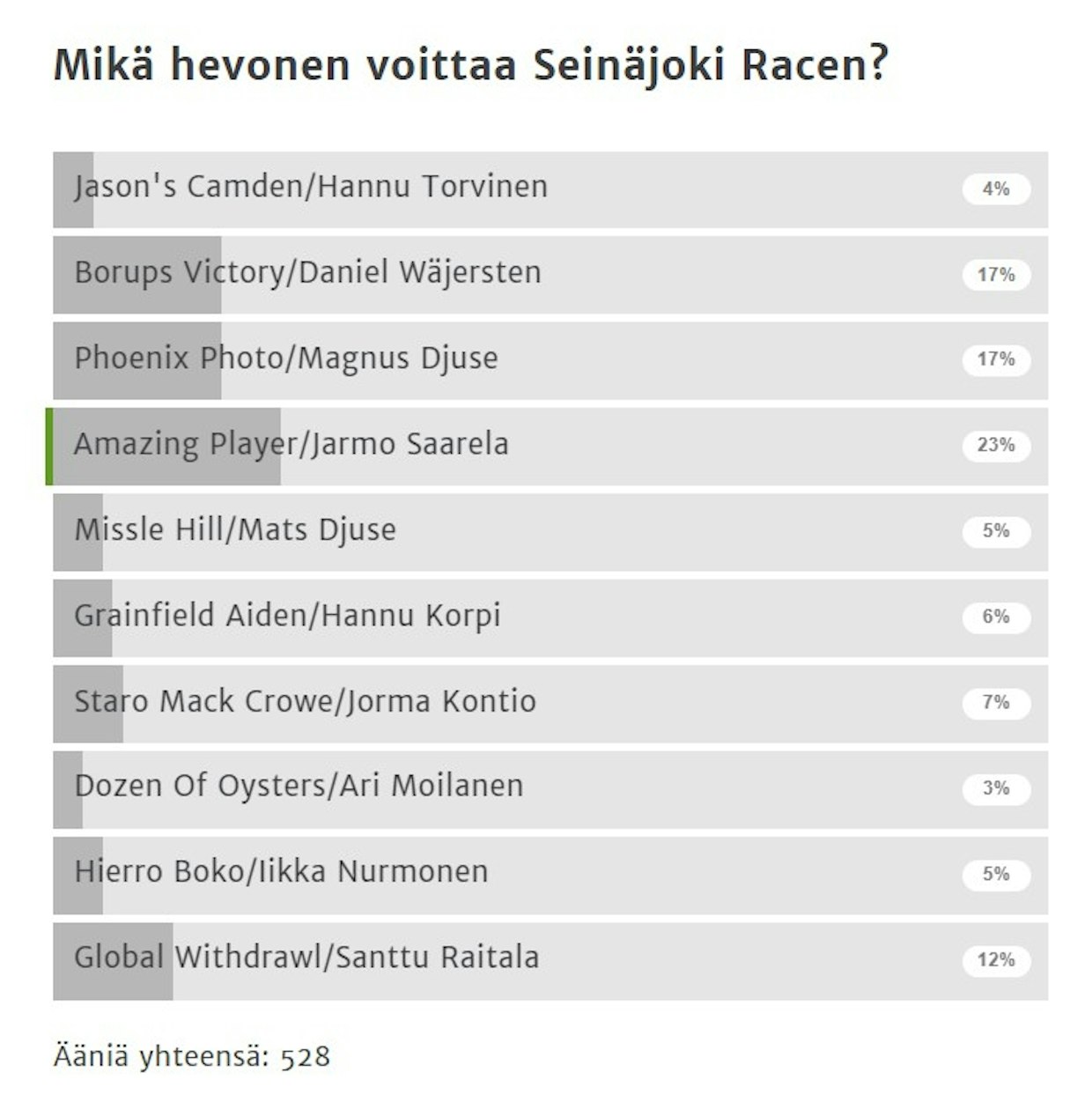1092x1102 pixels.
Task: Select Global Withdrawl/Santtu Raitala row
Action: (550, 961)
